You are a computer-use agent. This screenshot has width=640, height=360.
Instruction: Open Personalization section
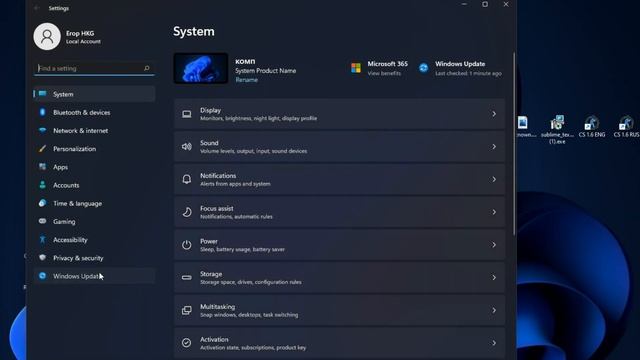(x=94, y=149)
